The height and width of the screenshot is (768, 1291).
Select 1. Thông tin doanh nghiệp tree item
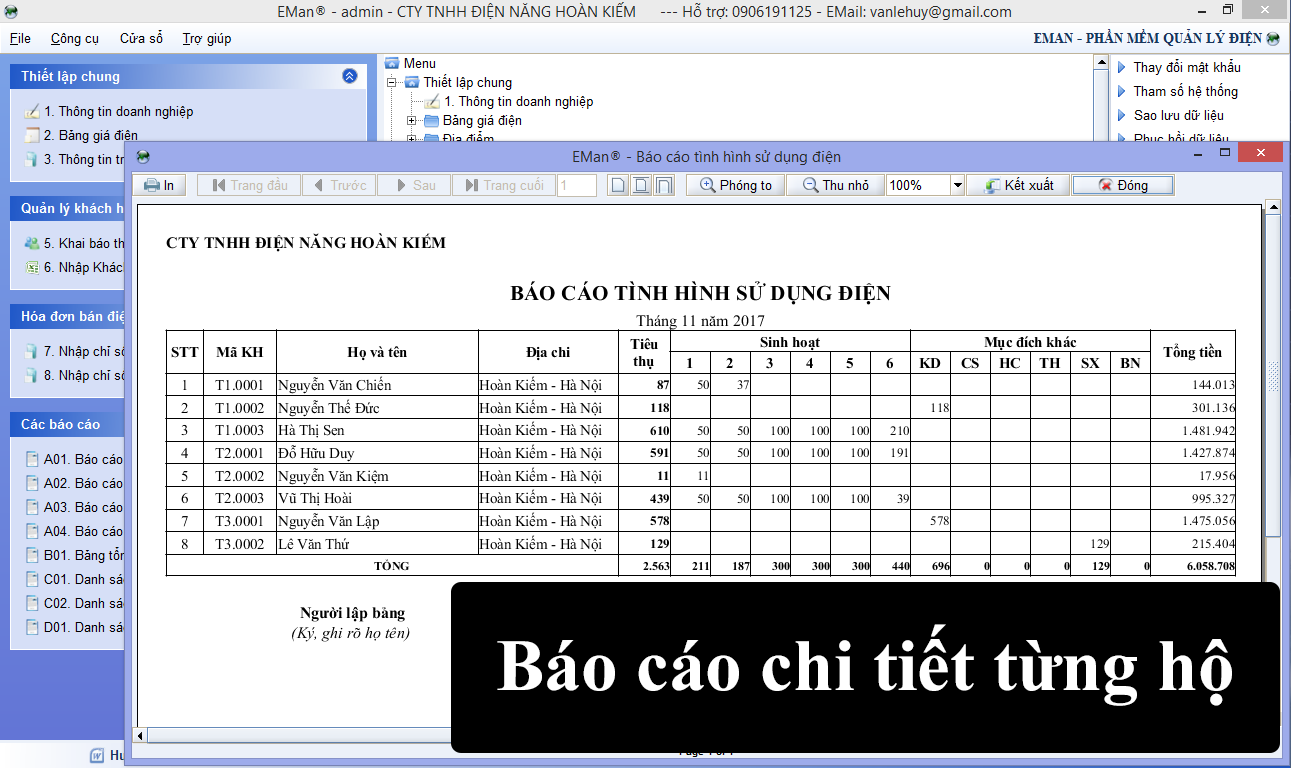[x=518, y=101]
